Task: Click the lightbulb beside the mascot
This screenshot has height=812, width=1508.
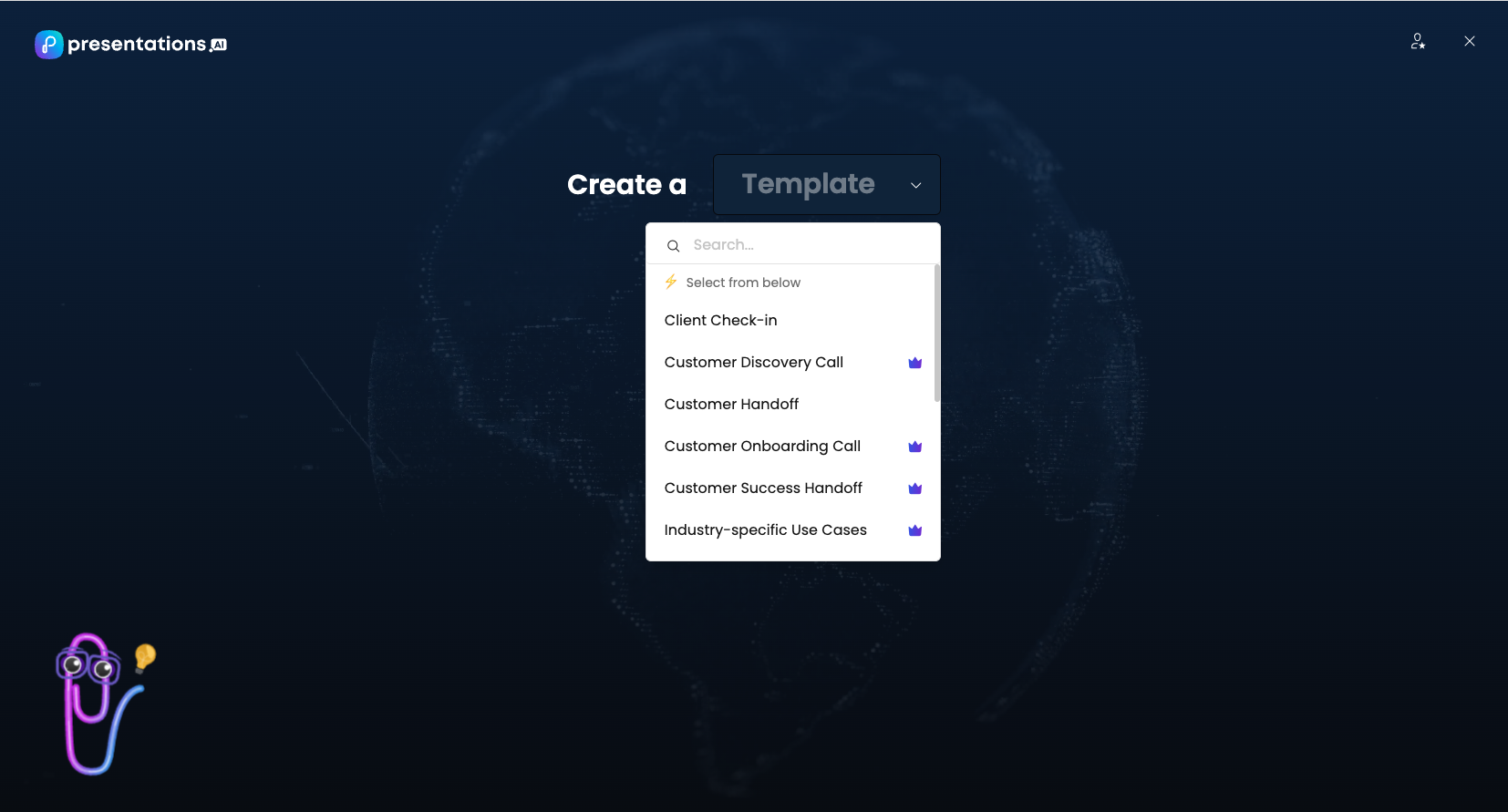Action: 145,657
